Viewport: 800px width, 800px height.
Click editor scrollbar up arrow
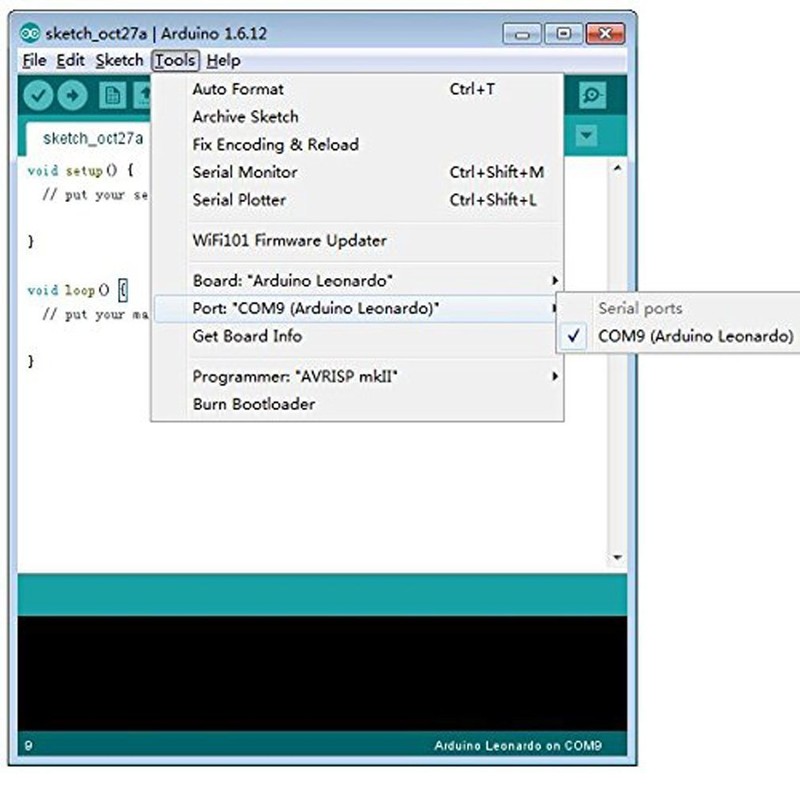(617, 168)
